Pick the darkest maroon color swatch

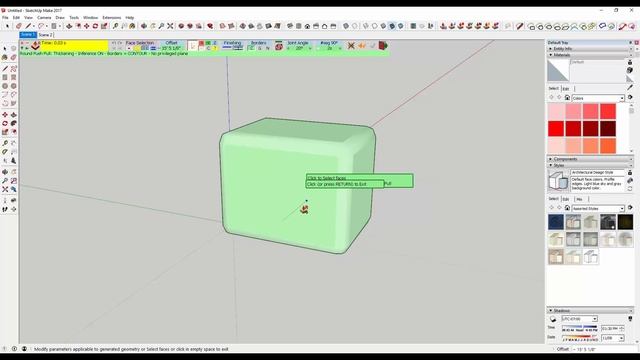608,129
